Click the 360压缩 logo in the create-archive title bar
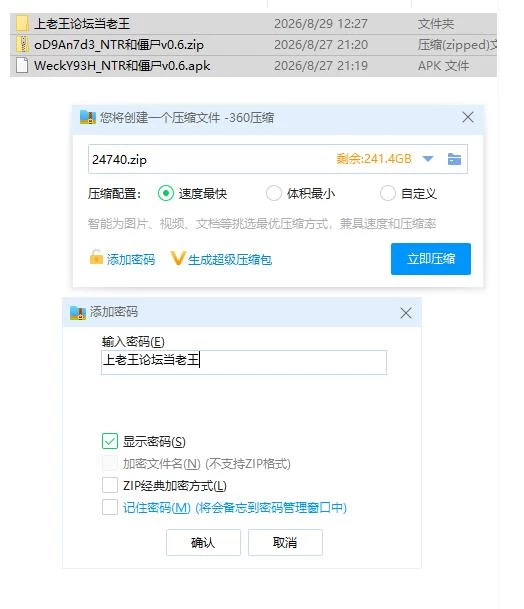 click(x=87, y=117)
